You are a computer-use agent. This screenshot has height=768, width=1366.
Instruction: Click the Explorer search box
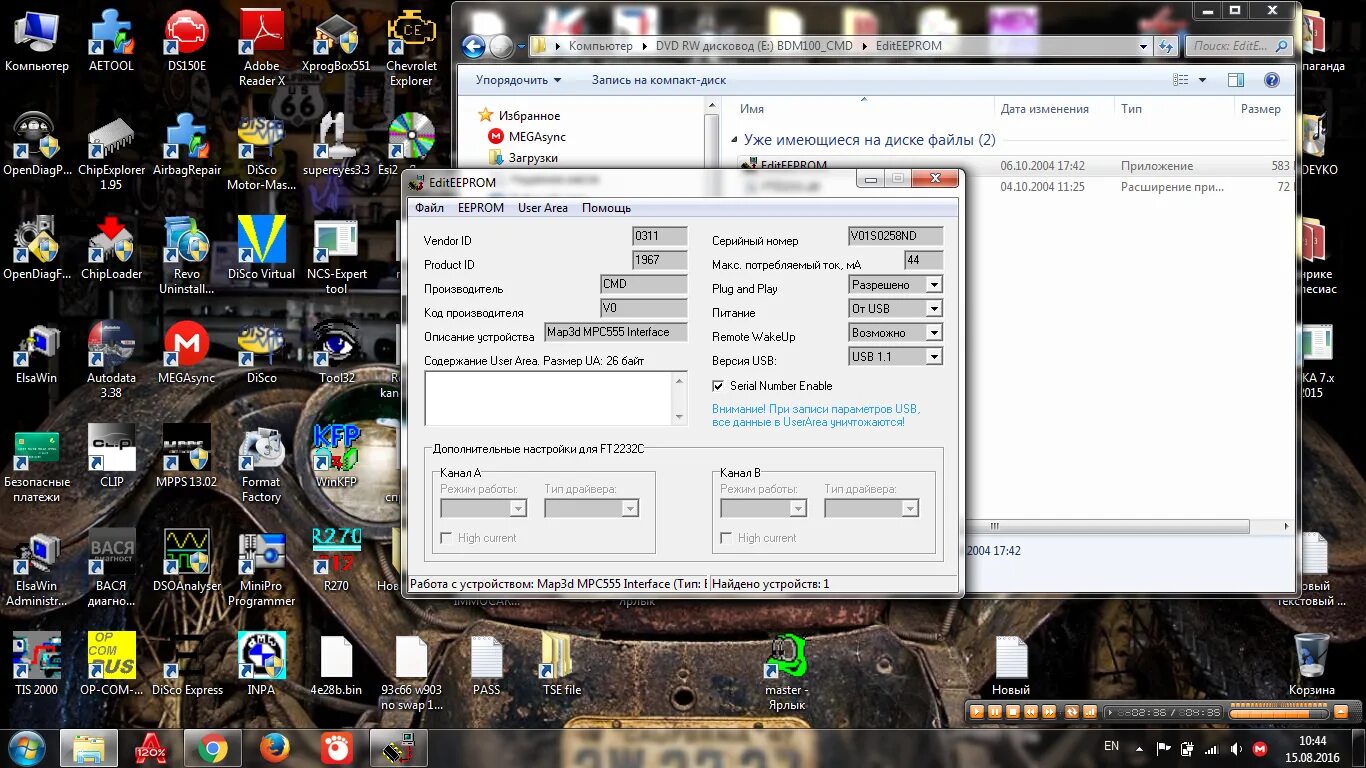(x=1238, y=46)
